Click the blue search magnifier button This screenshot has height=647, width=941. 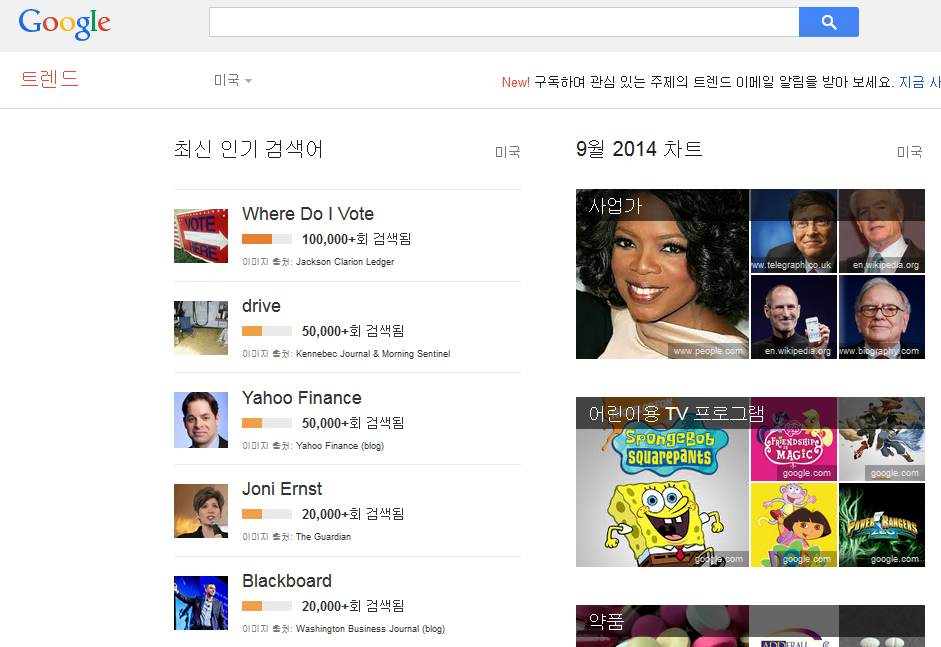pos(829,22)
